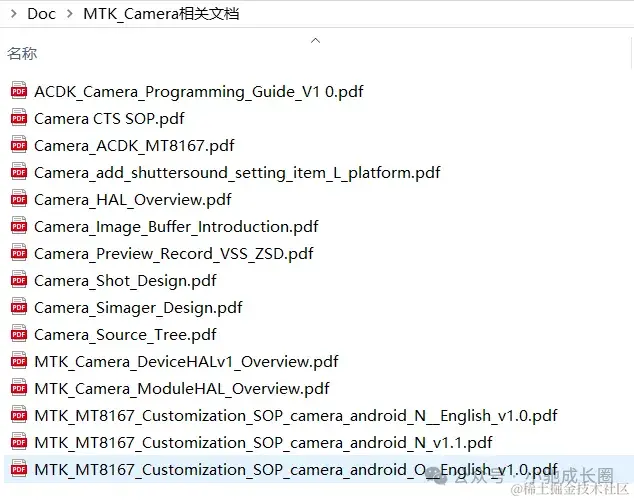Image resolution: width=634 pixels, height=501 pixels.
Task: Click MTK_Camera相关文档 breadcrumb folder
Action: 161,14
